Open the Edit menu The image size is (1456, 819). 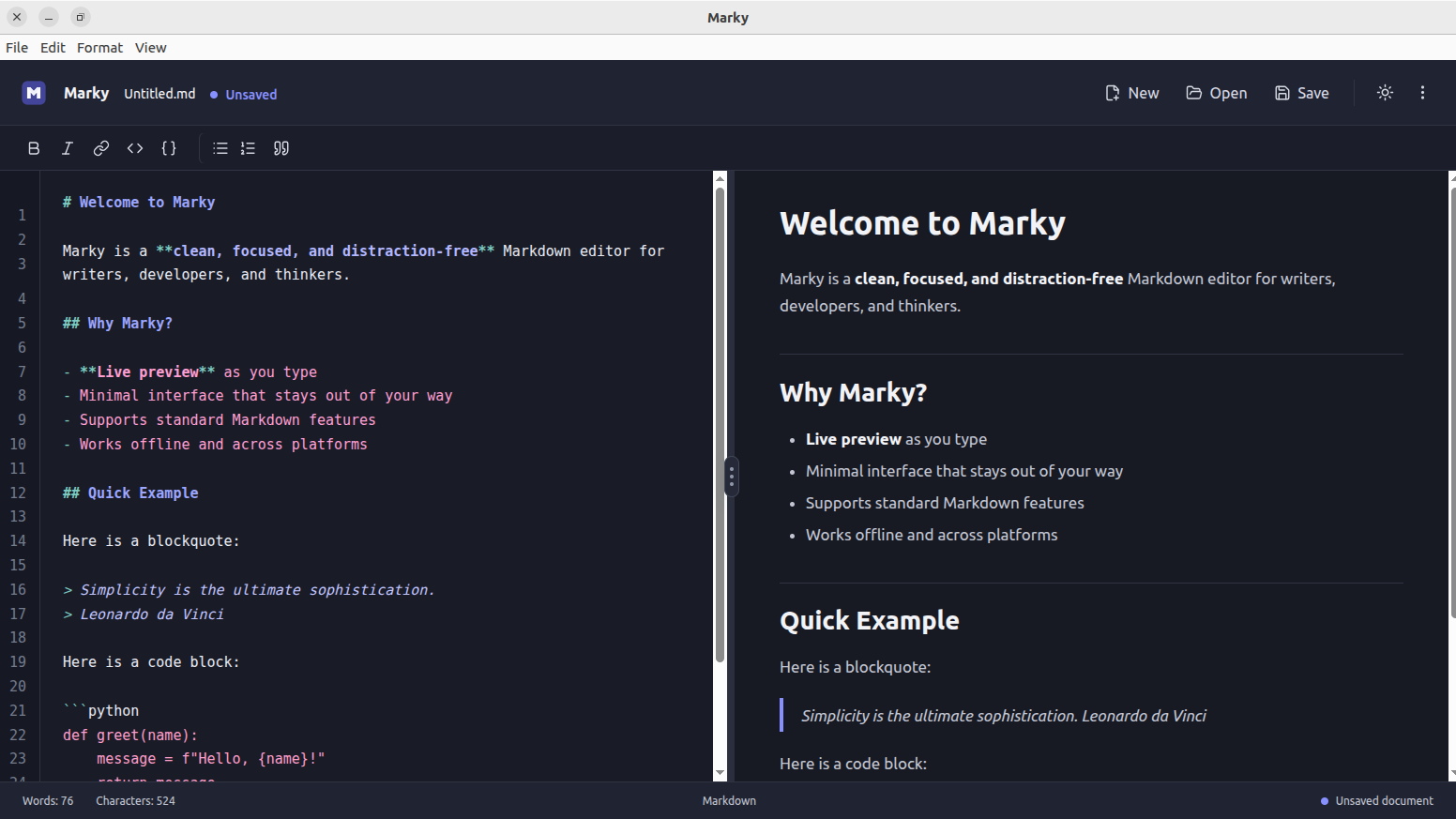point(53,48)
